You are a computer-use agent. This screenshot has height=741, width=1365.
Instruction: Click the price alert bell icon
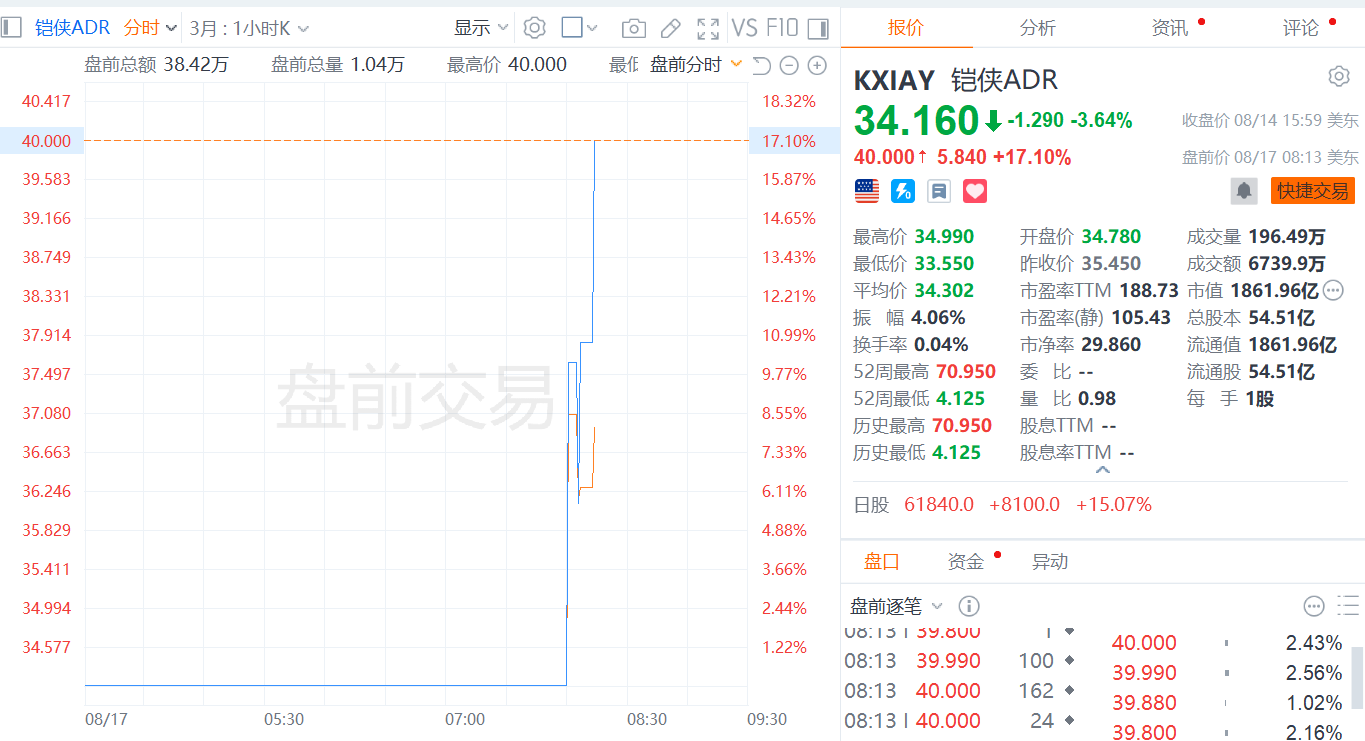1244,190
